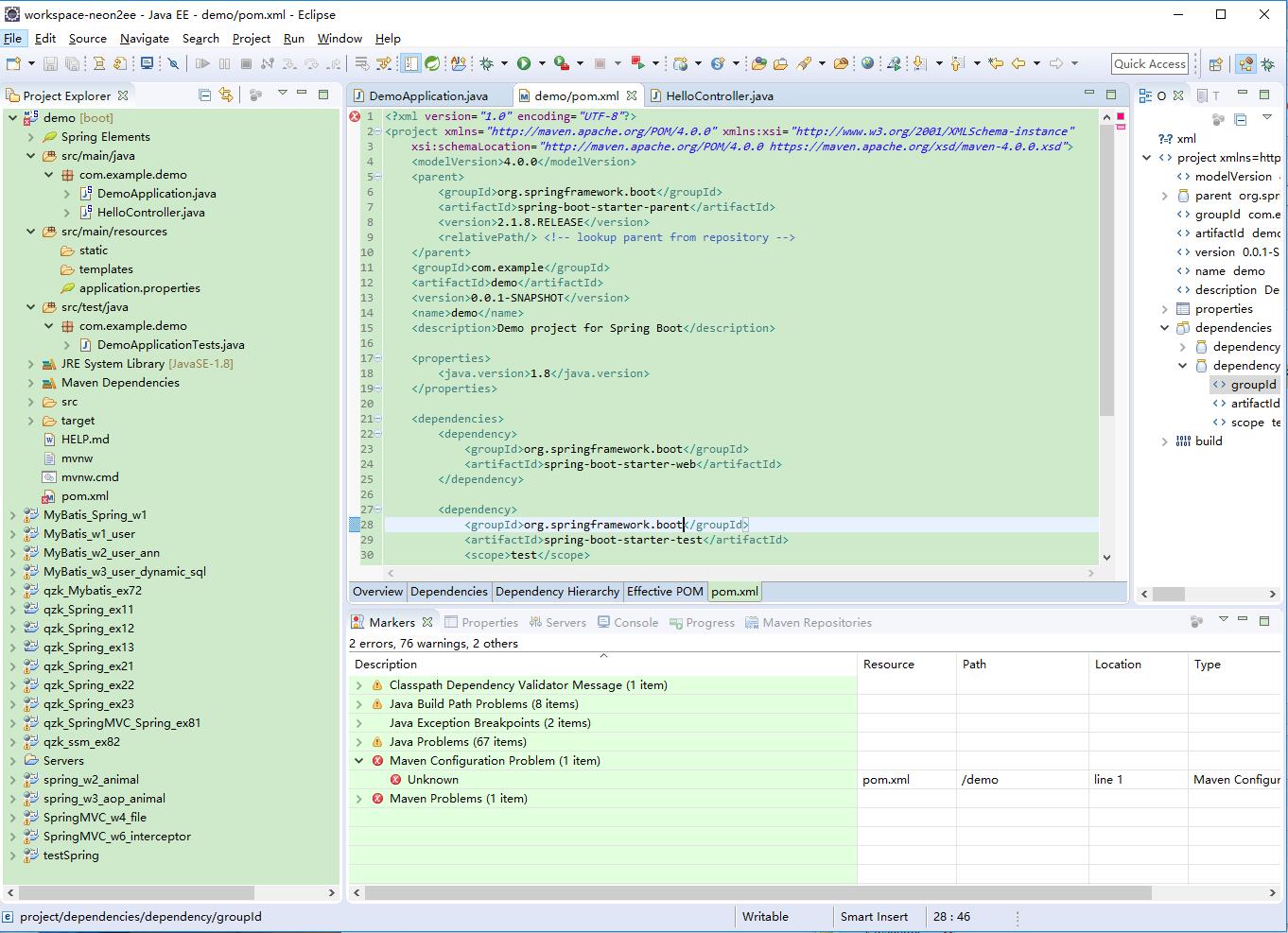Switch to the Console view tab

click(627, 622)
